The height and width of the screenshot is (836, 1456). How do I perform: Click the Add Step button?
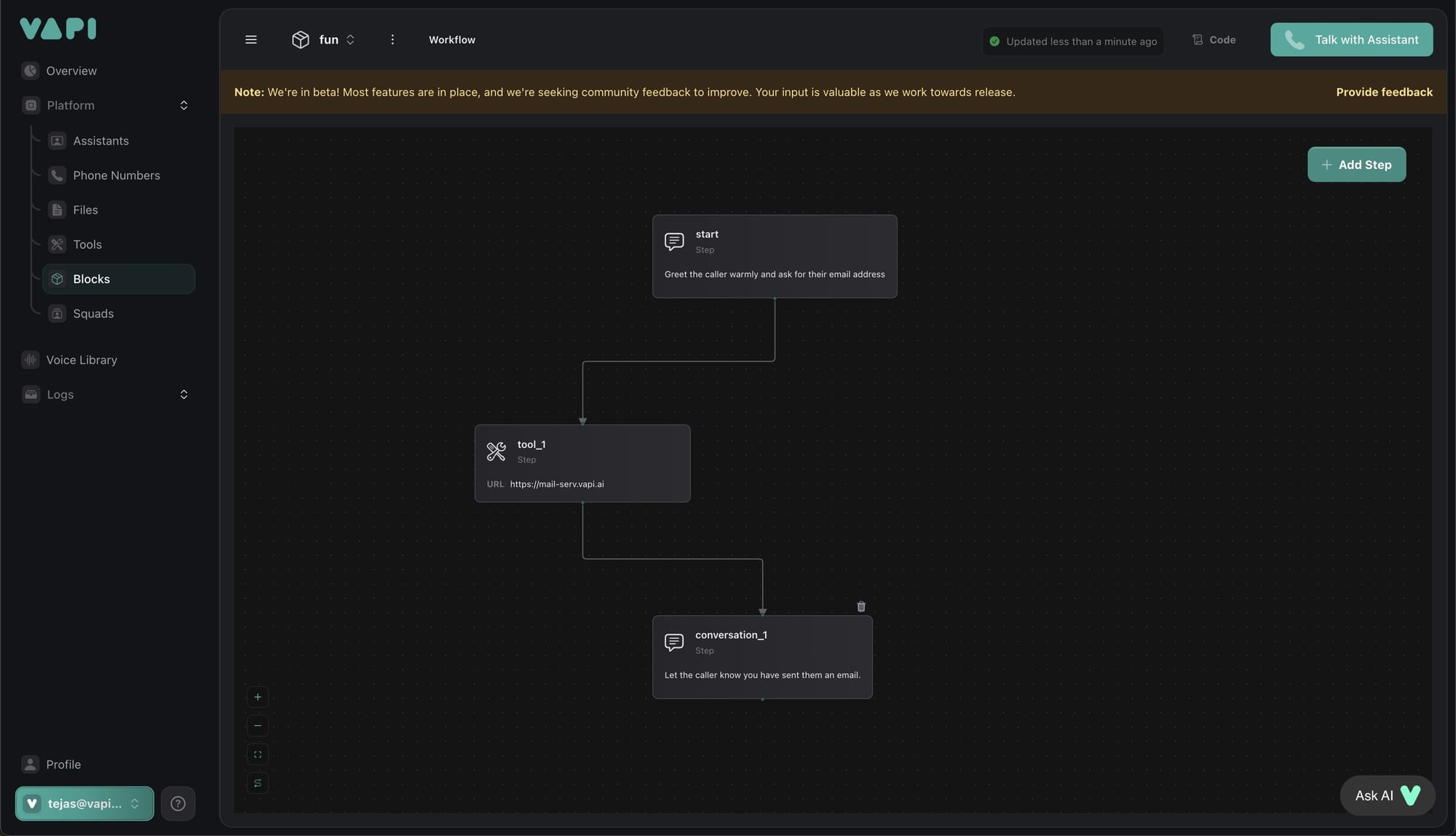(1356, 165)
